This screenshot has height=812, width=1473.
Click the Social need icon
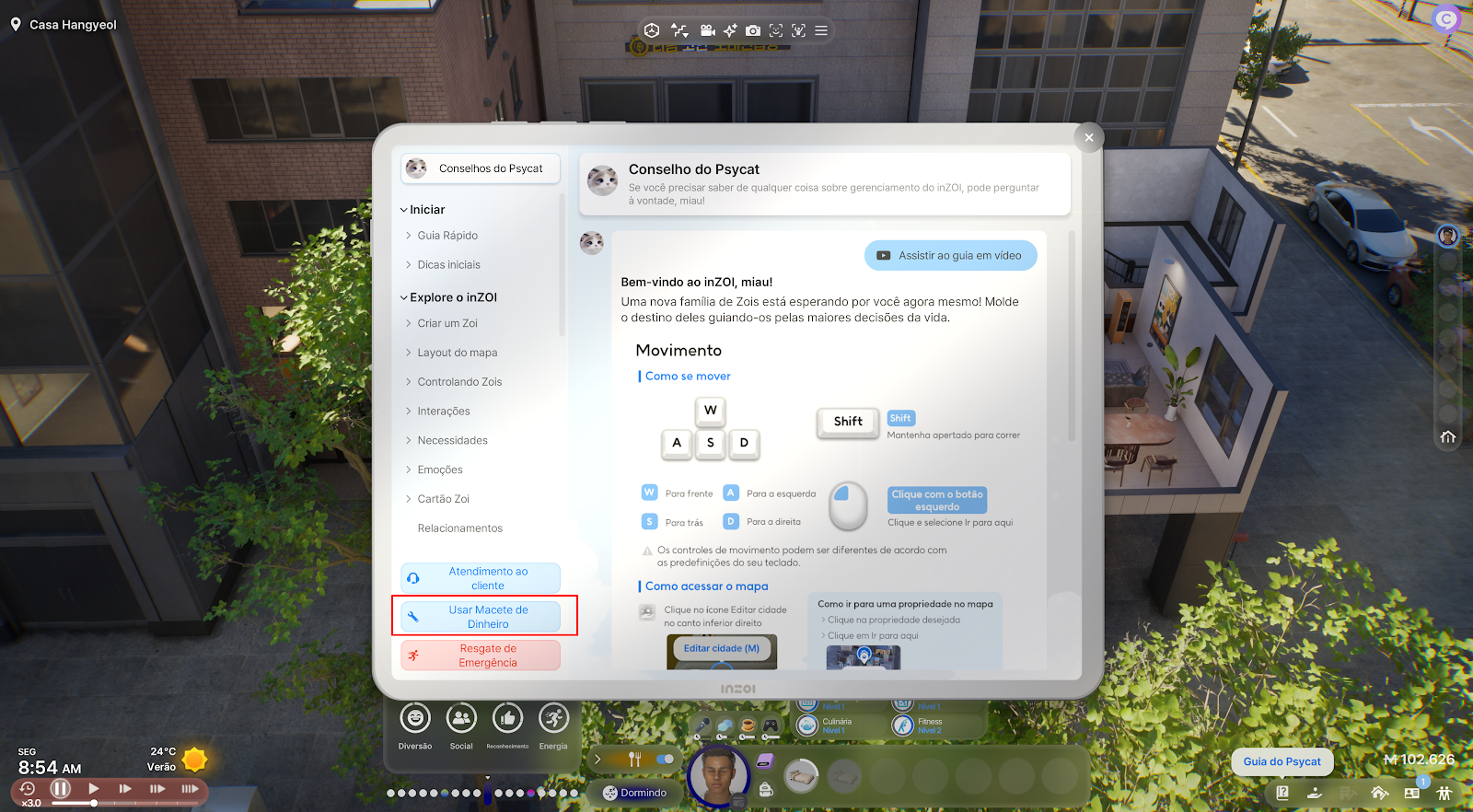(461, 718)
